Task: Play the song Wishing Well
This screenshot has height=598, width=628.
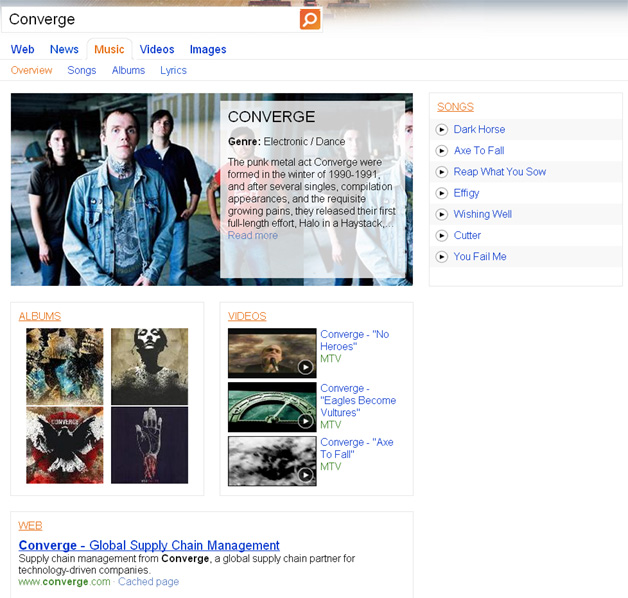Action: tap(441, 215)
